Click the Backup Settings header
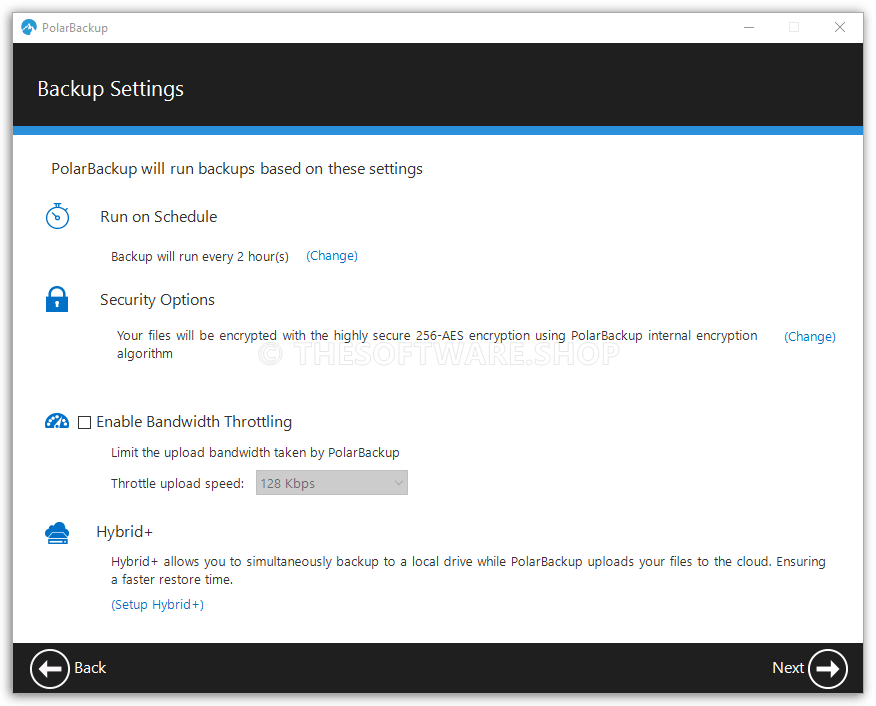 (110, 89)
